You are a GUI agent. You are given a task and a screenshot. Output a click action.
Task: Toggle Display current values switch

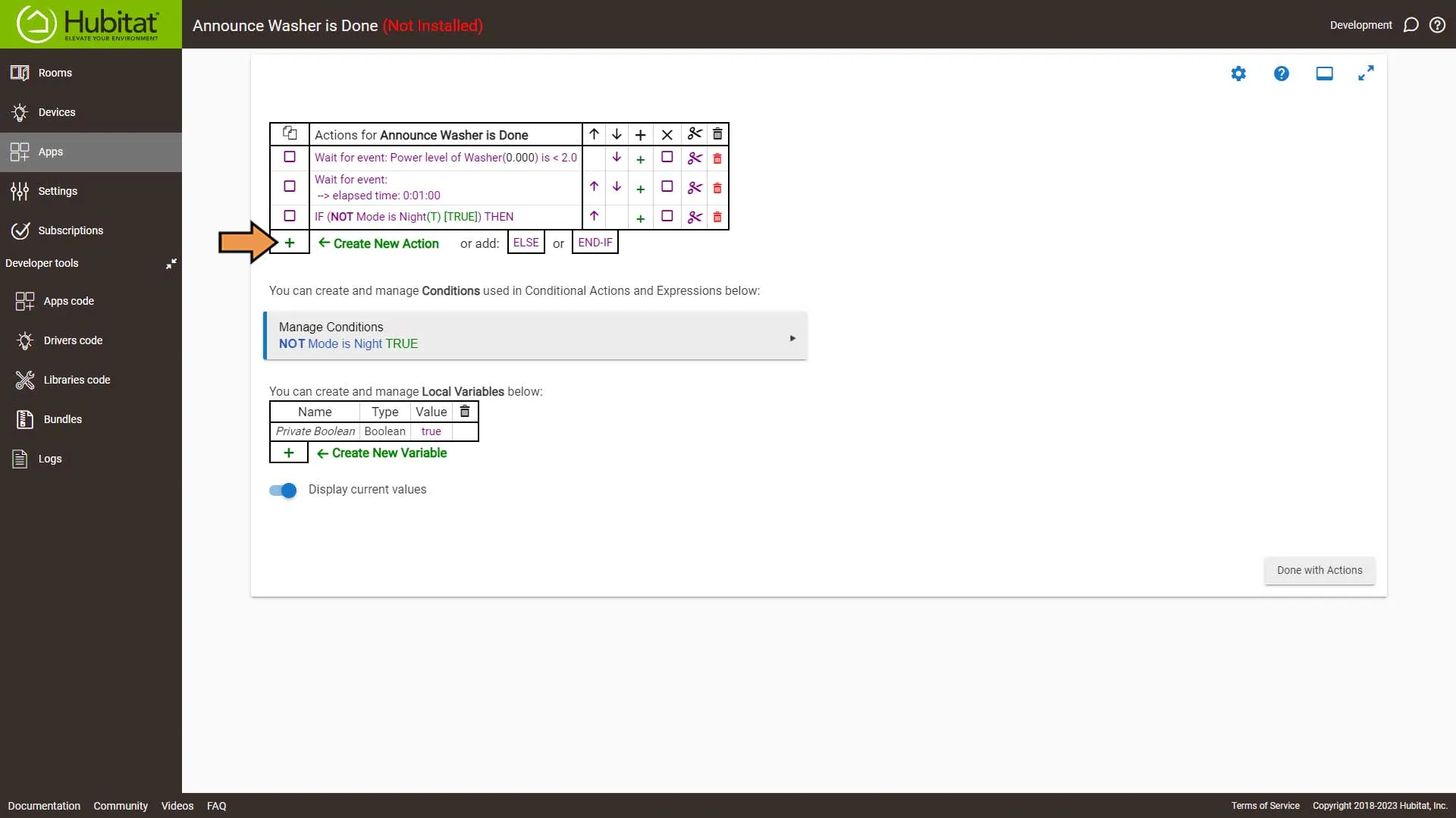283,490
